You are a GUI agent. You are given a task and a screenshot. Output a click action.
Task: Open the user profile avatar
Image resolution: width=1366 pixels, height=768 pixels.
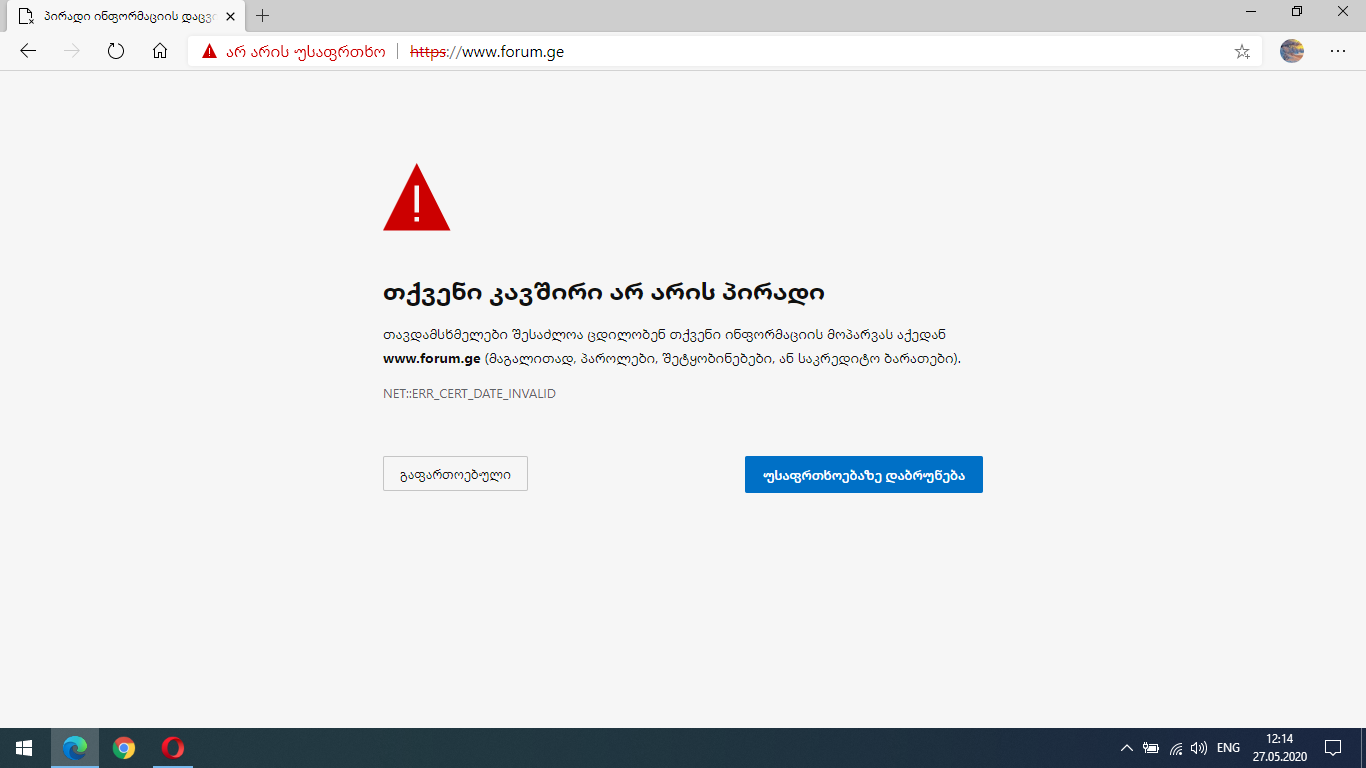click(1292, 51)
